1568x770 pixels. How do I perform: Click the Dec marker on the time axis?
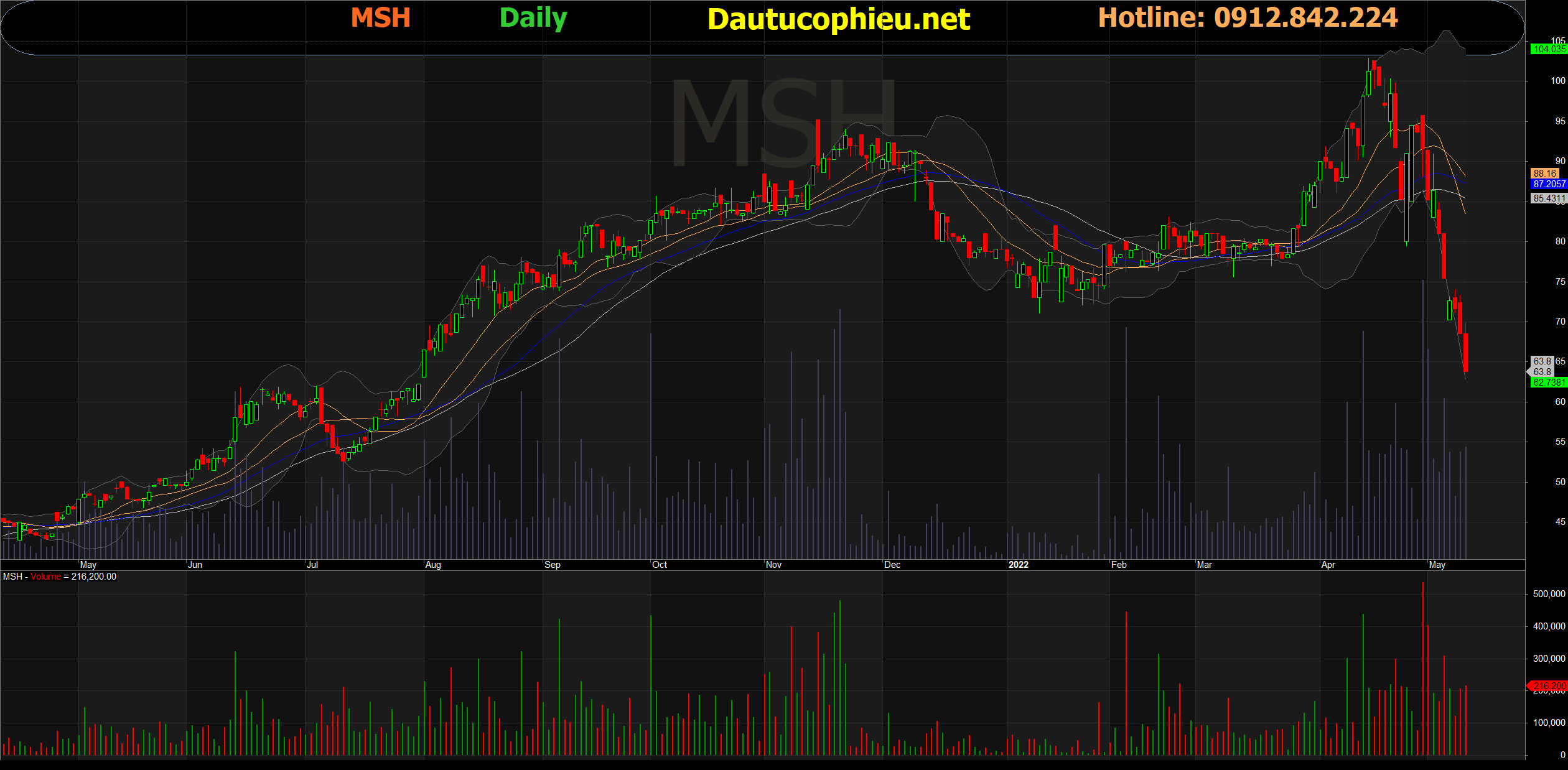(x=892, y=565)
